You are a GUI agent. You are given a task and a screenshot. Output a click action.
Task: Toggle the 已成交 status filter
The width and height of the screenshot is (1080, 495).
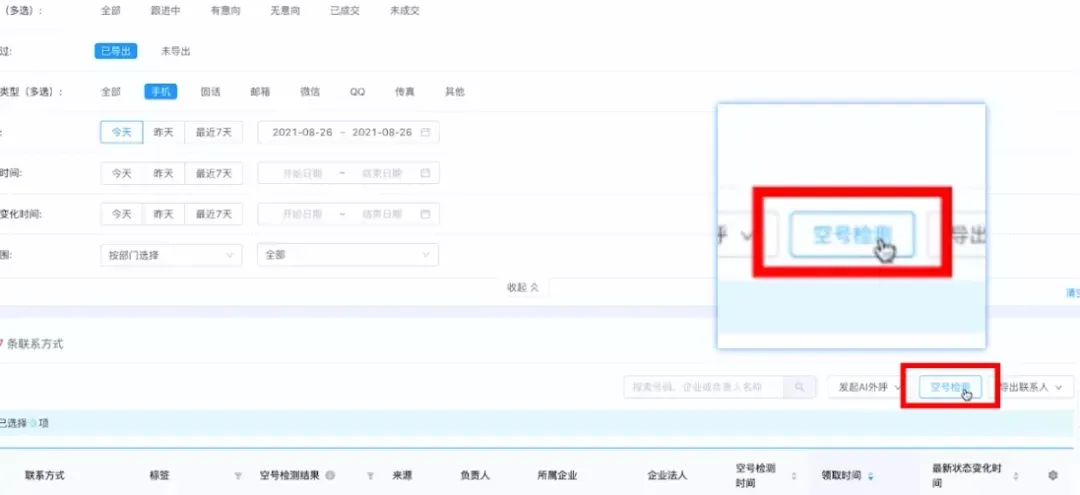[x=344, y=11]
